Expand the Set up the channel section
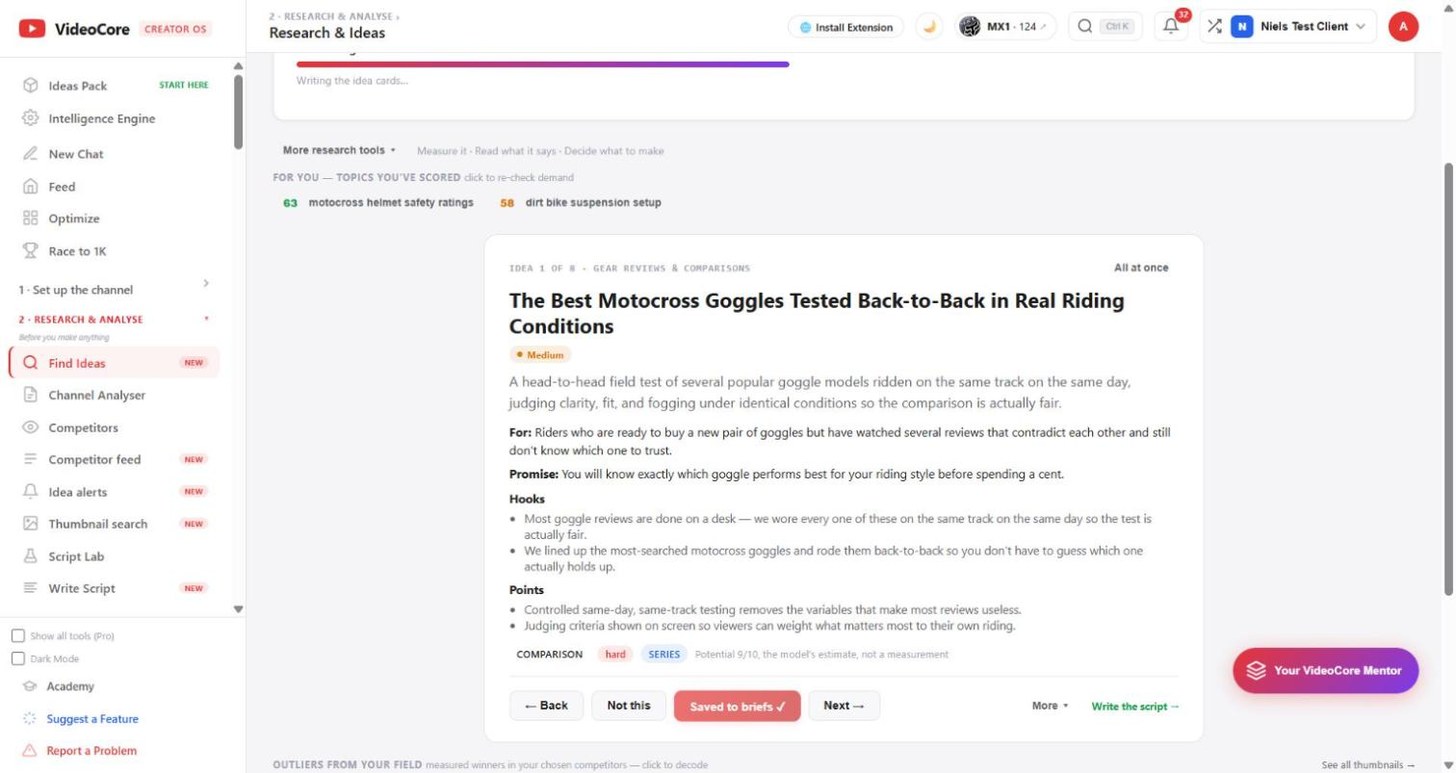The width and height of the screenshot is (1456, 773). point(114,290)
